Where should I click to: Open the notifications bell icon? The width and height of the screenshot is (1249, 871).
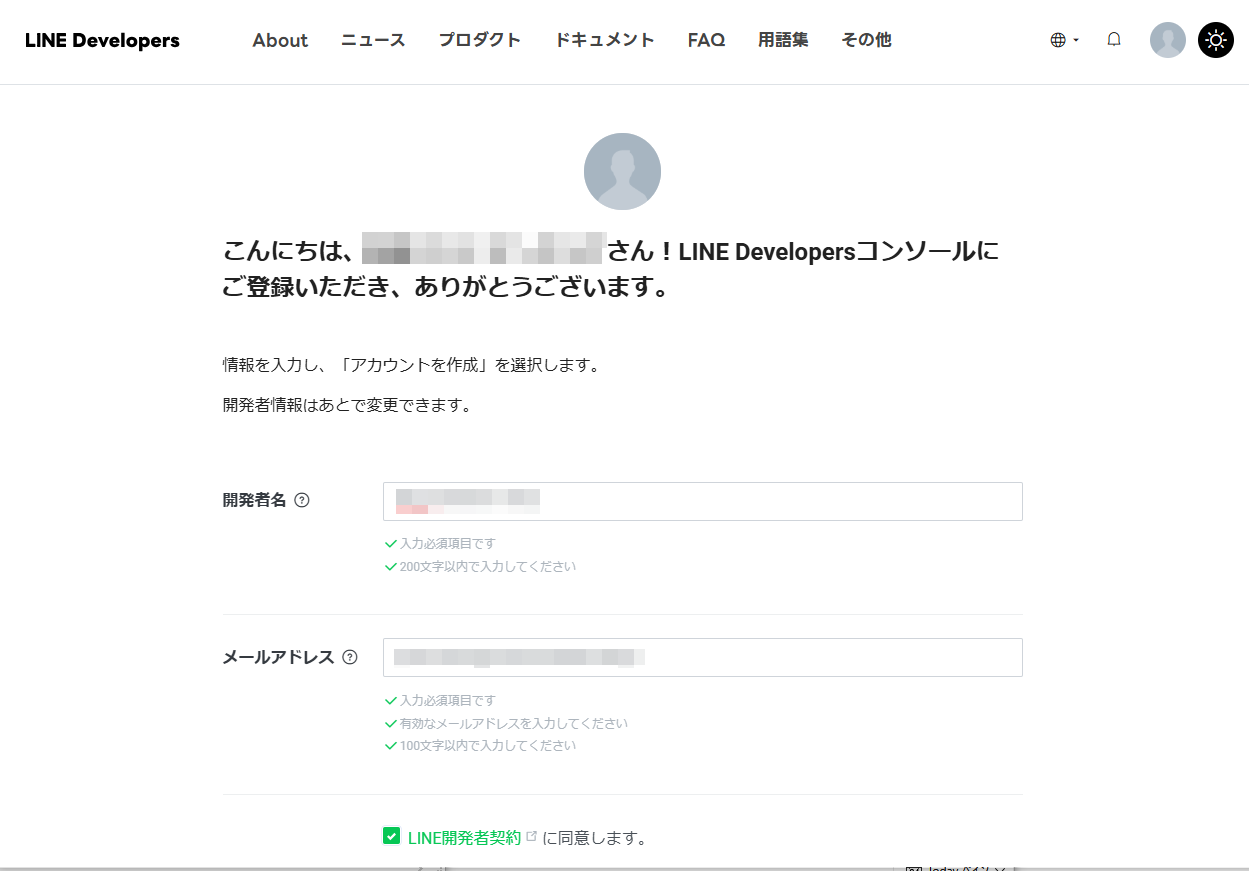pos(1114,40)
